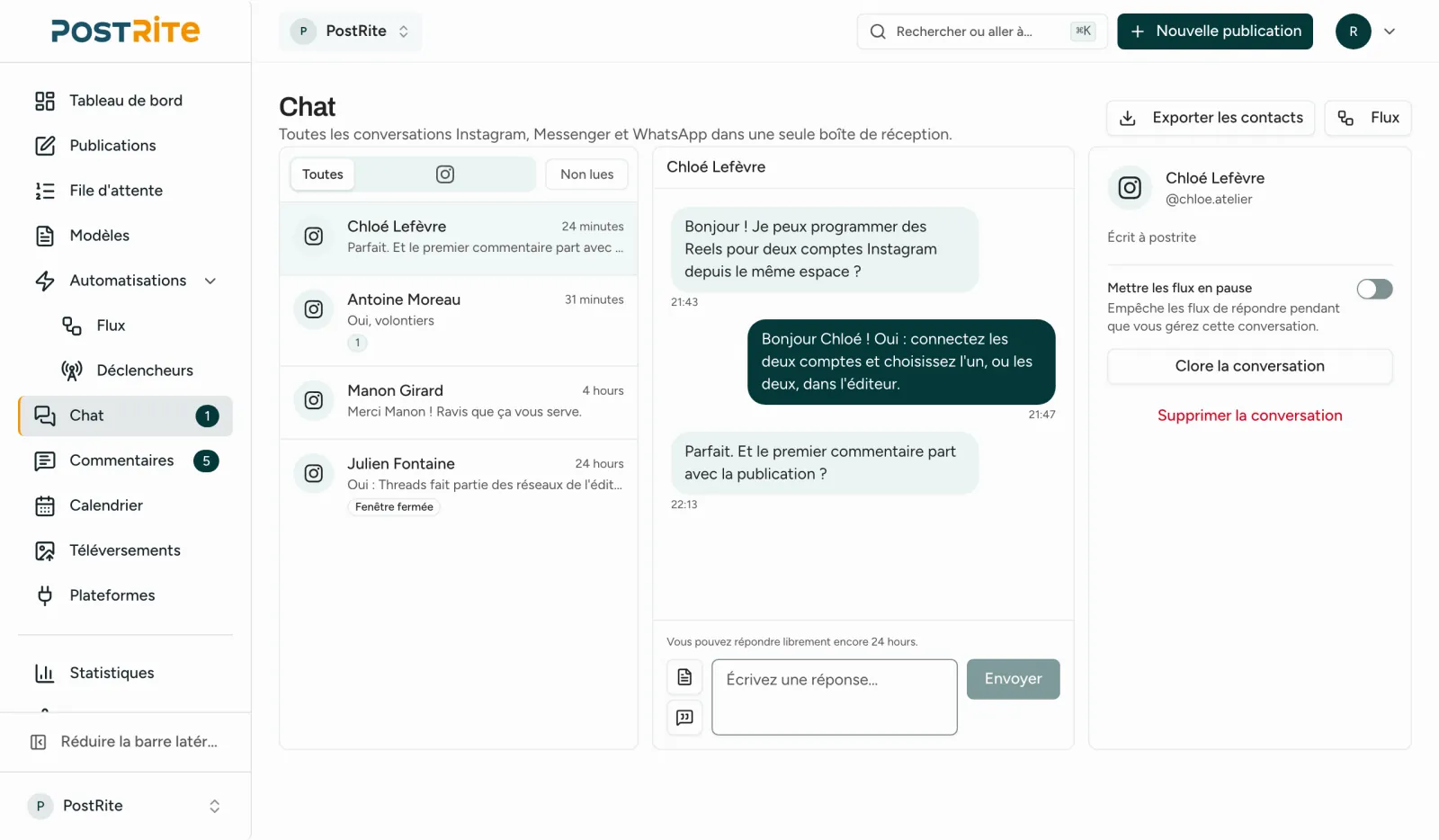Focus the Écrivez une réponse field

click(x=835, y=697)
